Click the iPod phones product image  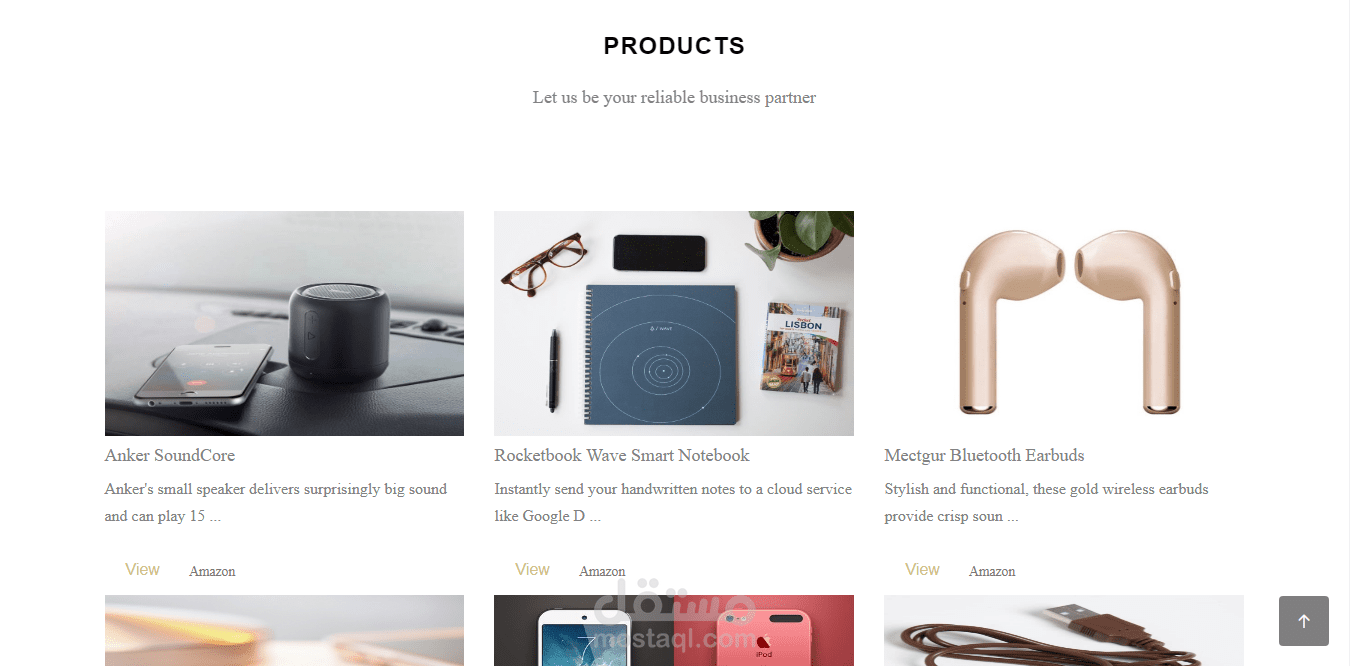click(674, 631)
